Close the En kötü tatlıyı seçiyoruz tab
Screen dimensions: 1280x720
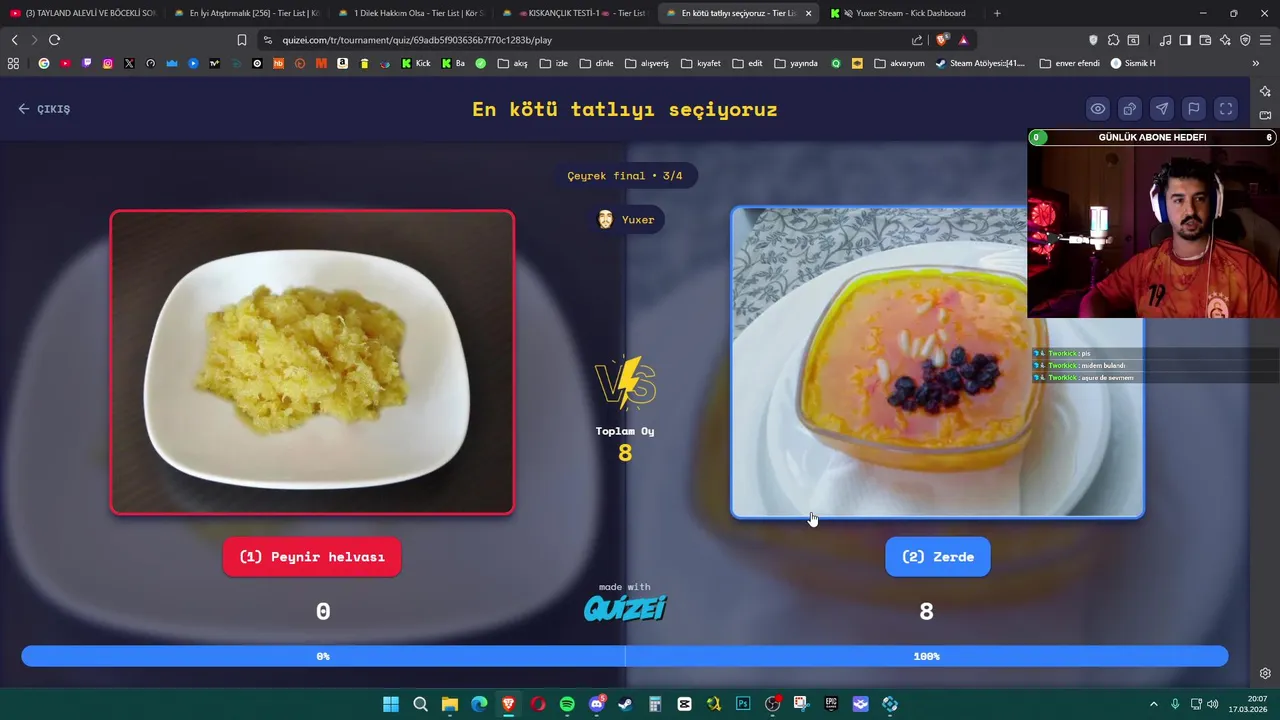tap(808, 13)
